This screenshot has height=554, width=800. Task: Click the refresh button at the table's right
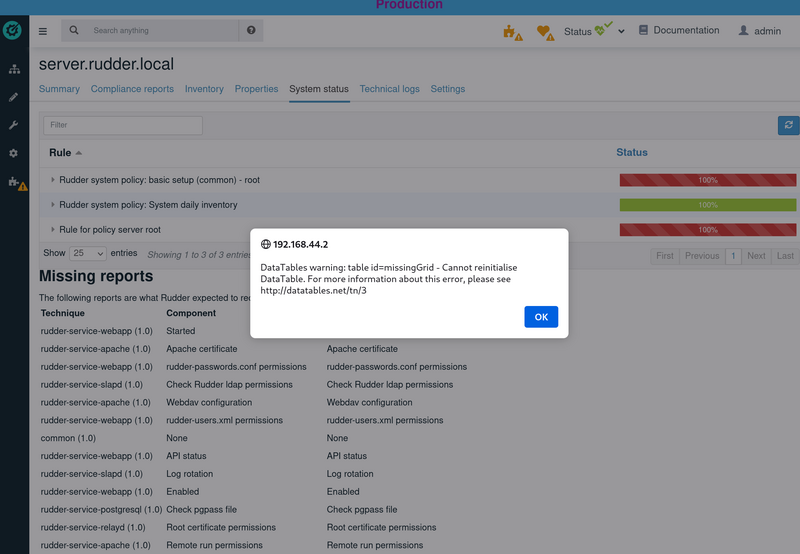coord(788,125)
